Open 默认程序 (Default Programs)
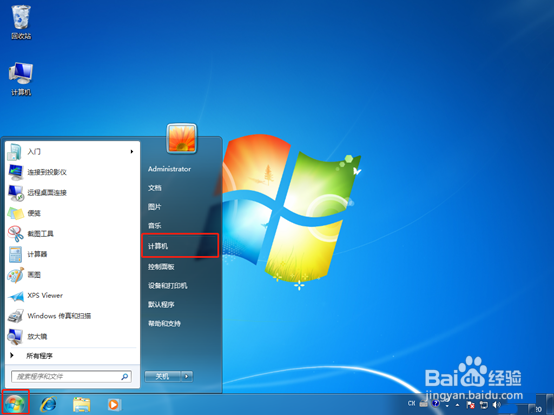 point(161,304)
